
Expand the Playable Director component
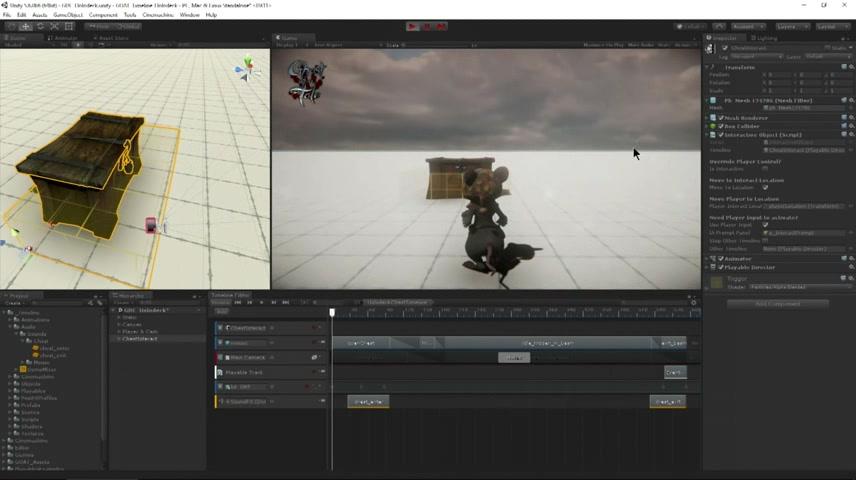(708, 268)
